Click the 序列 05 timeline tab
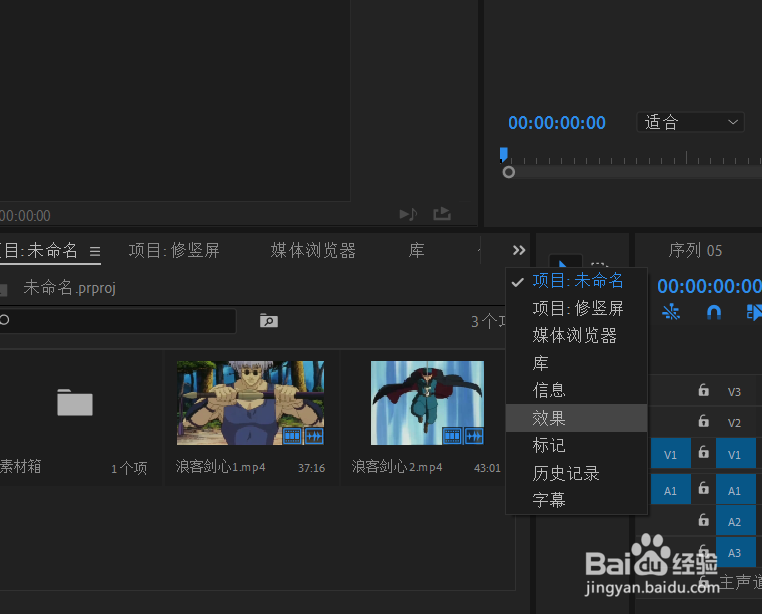Screen dimensions: 762x614 tap(695, 251)
